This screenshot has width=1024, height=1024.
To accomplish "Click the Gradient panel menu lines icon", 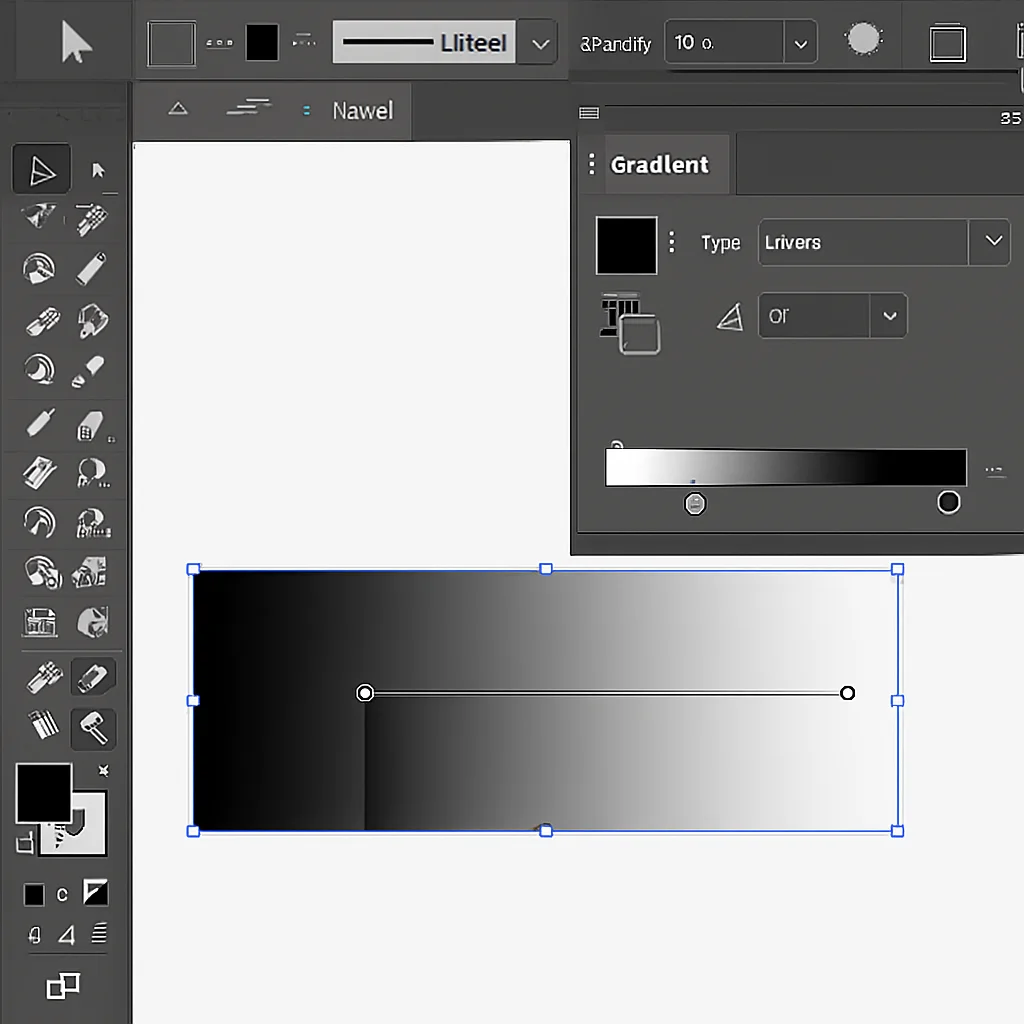I will 589,113.
